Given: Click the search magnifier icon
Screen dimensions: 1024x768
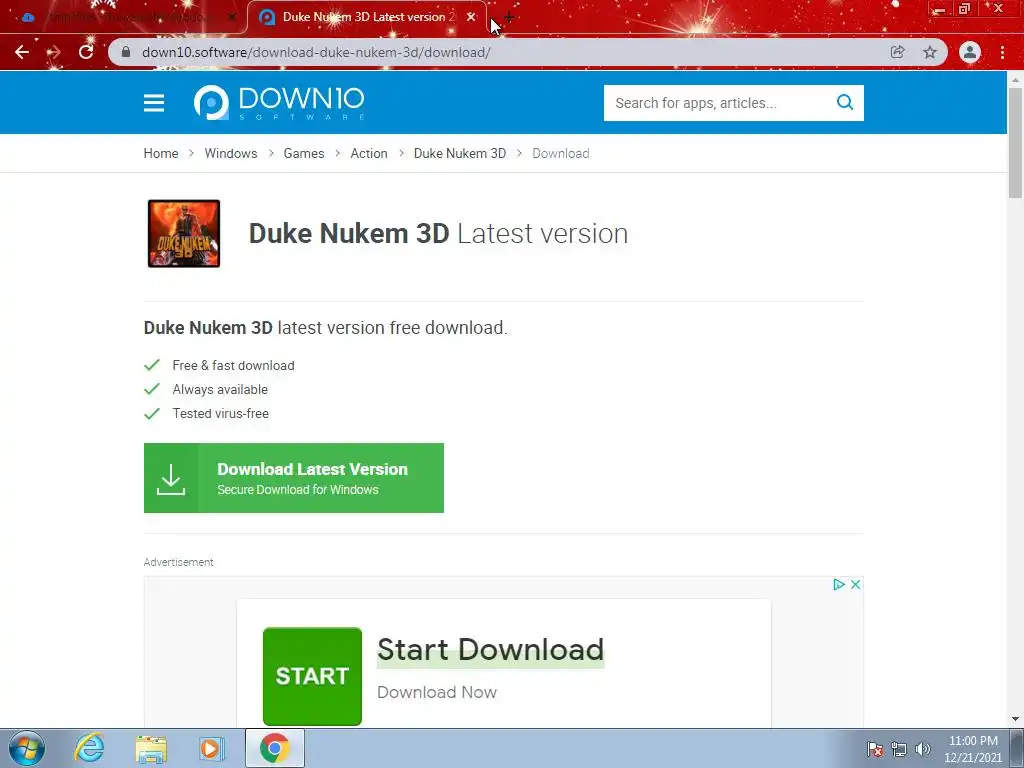Looking at the screenshot, I should tap(845, 103).
